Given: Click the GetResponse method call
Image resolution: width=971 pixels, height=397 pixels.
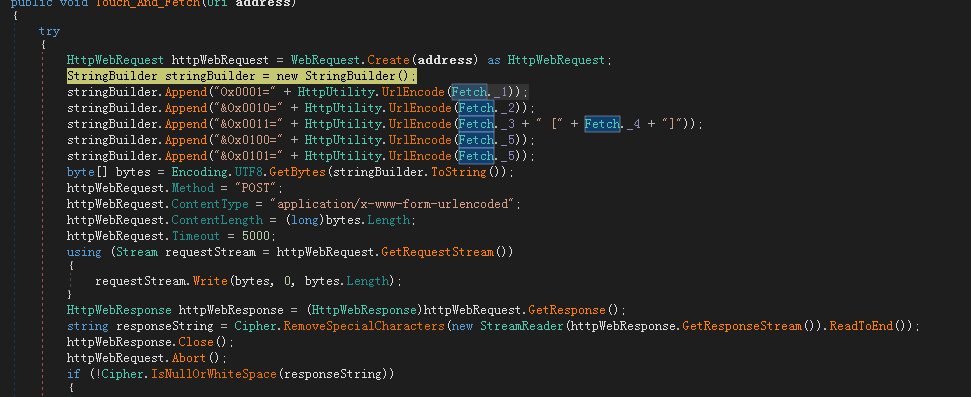Looking at the screenshot, I should [x=567, y=309].
